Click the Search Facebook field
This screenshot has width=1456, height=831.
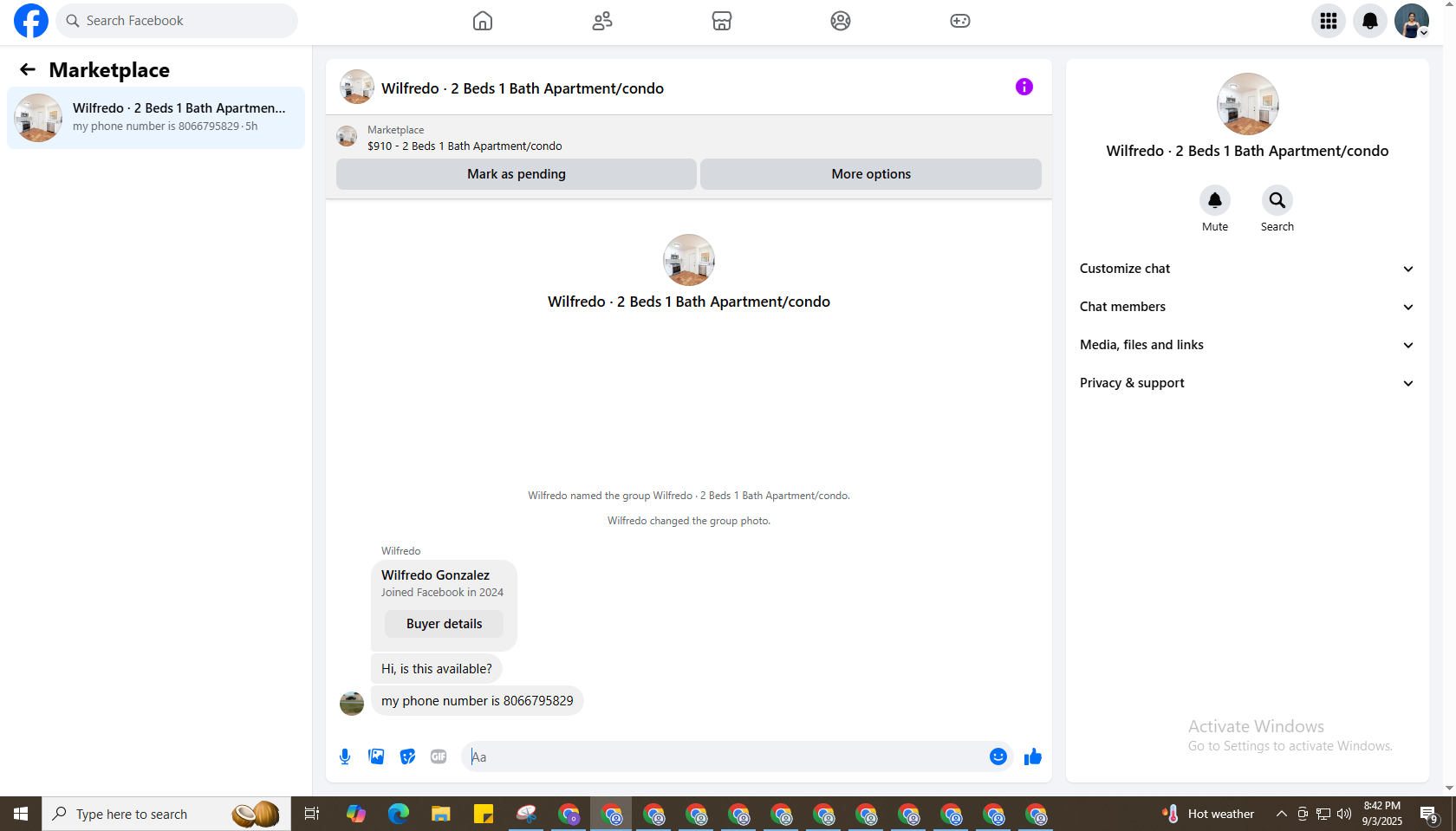click(177, 21)
